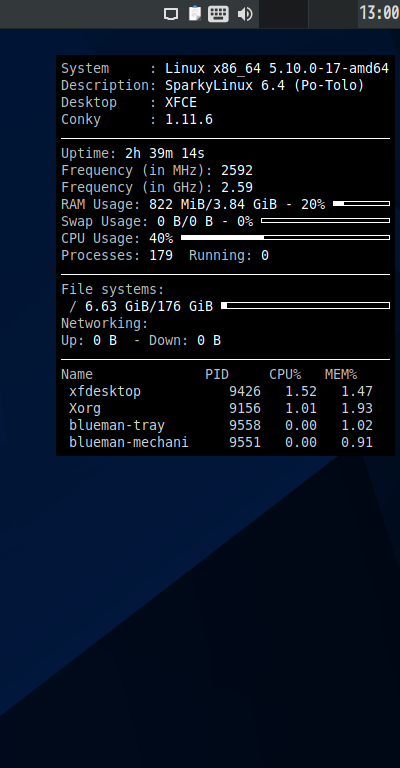Click the 'Xorg' process name
This screenshot has width=400, height=768.
pos(85,408)
